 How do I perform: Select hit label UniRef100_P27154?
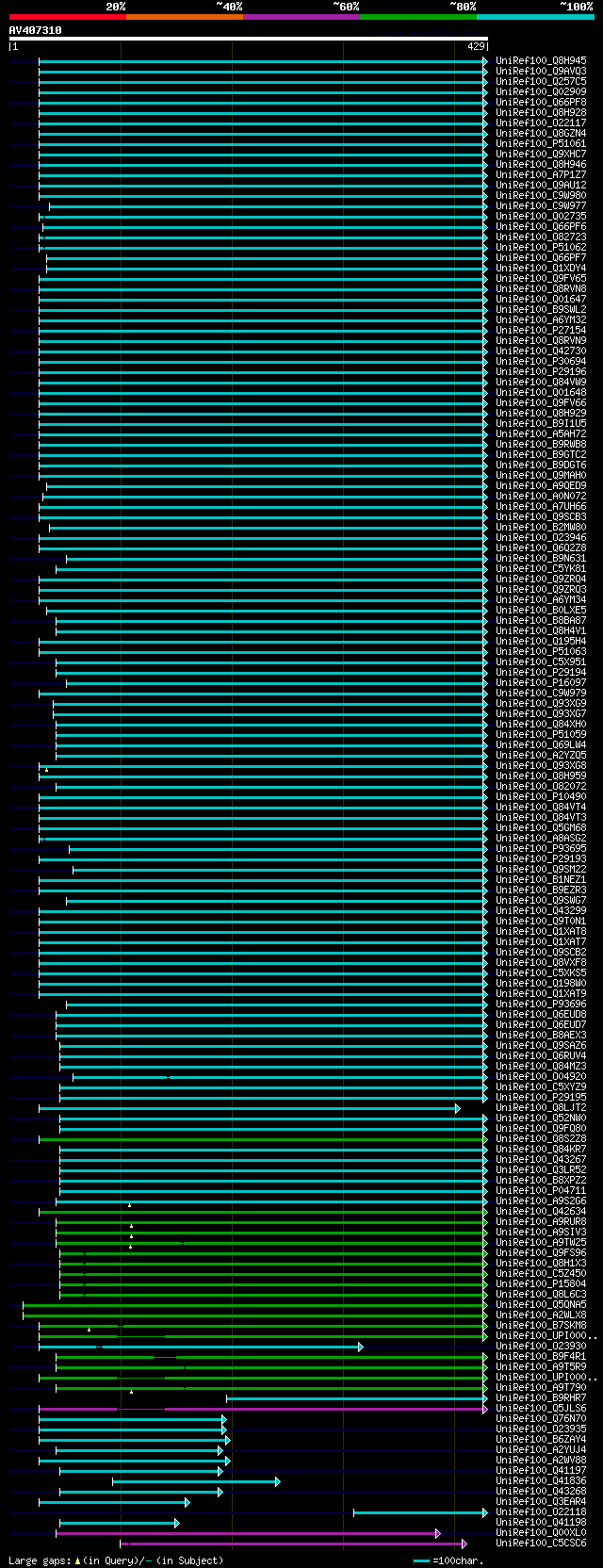click(541, 330)
